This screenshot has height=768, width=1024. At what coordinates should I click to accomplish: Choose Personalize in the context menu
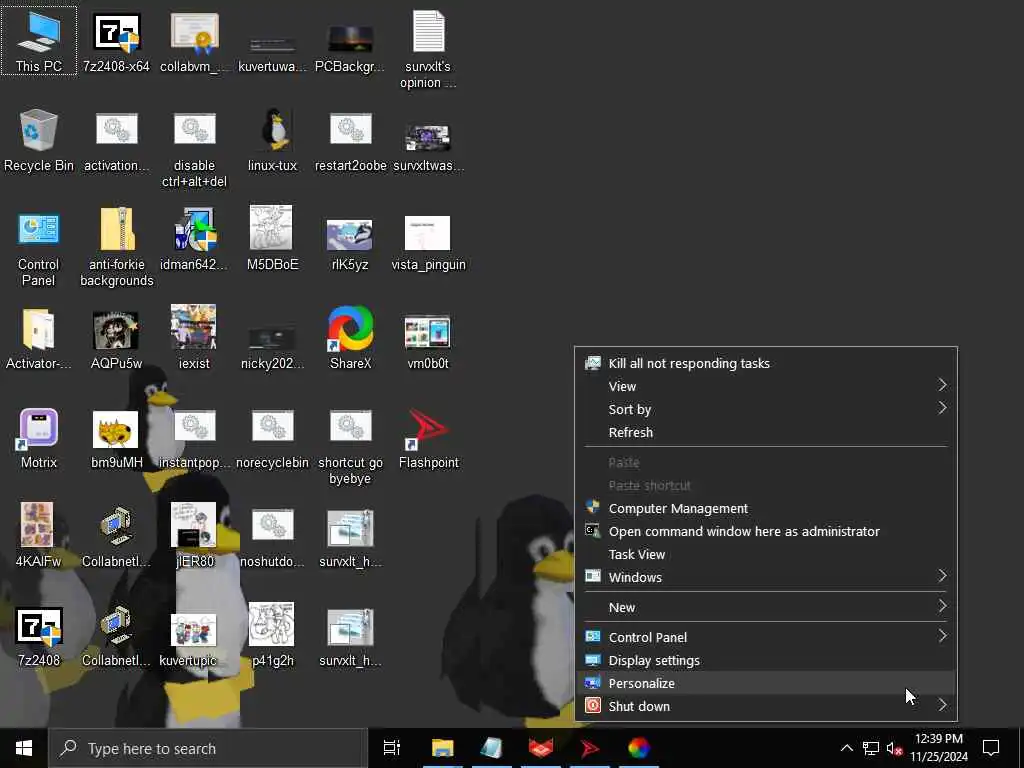pos(766,683)
